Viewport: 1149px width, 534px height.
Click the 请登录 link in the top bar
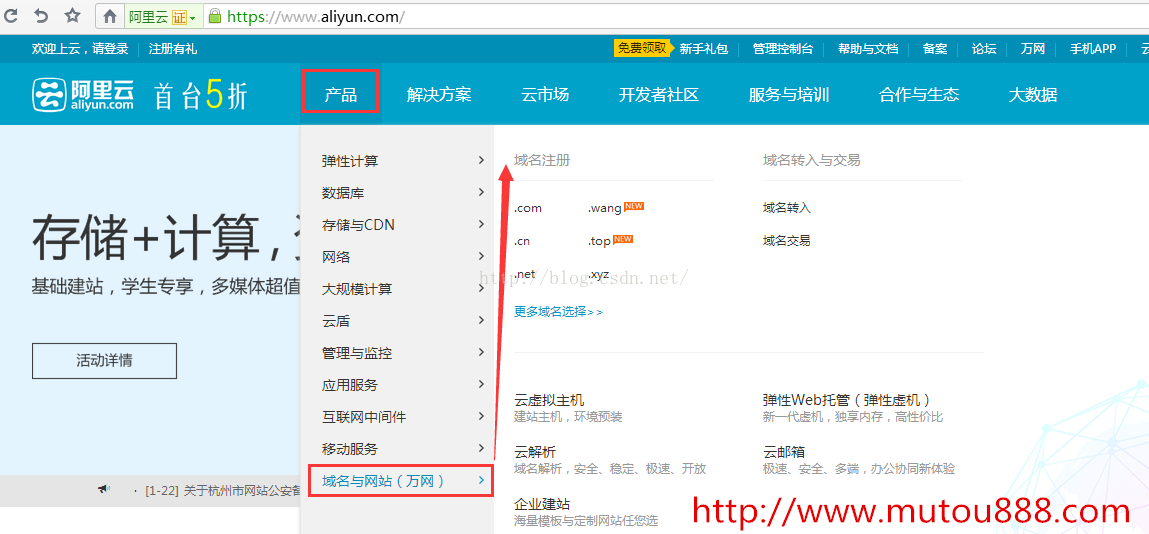point(110,49)
